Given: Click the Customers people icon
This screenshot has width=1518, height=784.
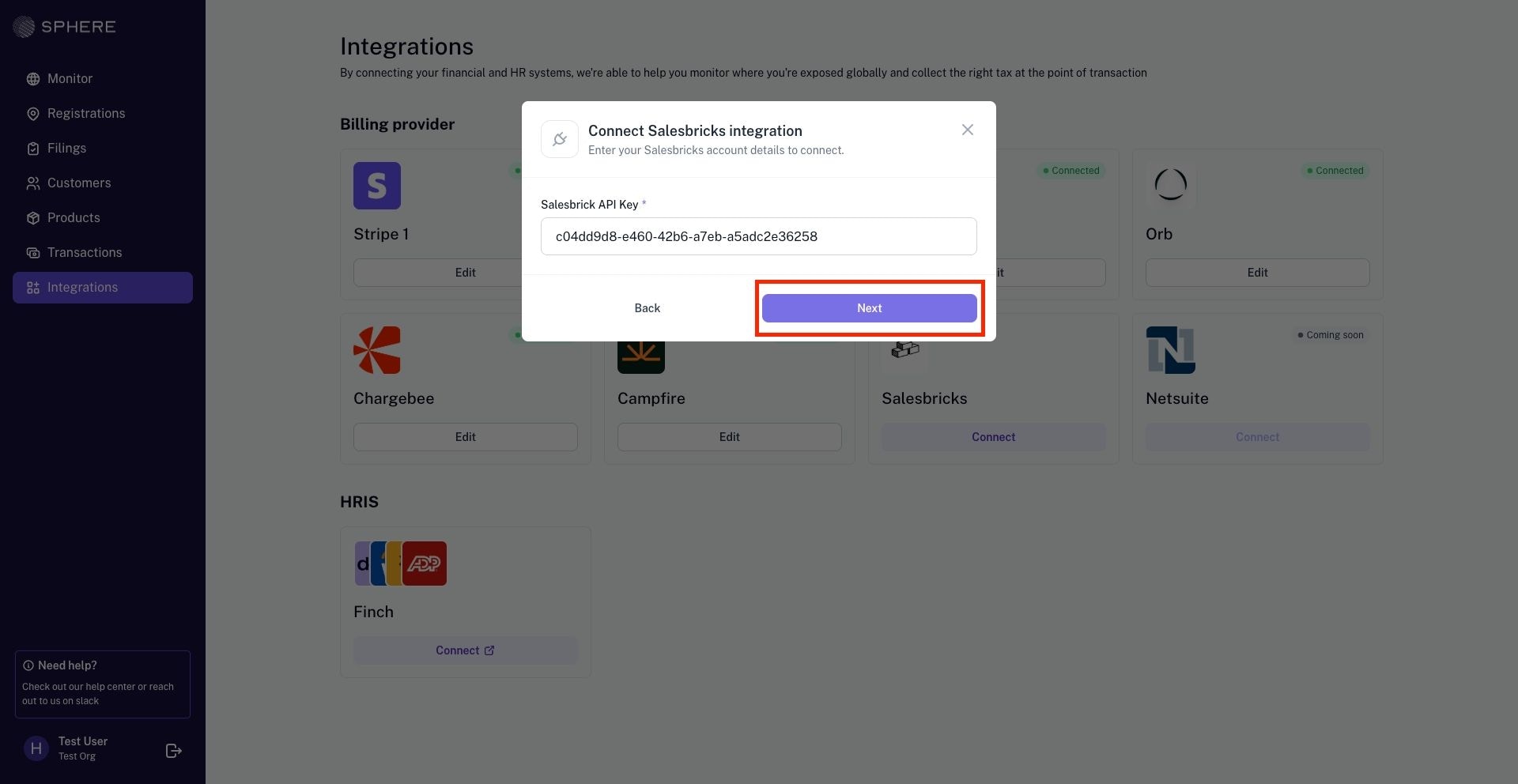Looking at the screenshot, I should (x=33, y=183).
